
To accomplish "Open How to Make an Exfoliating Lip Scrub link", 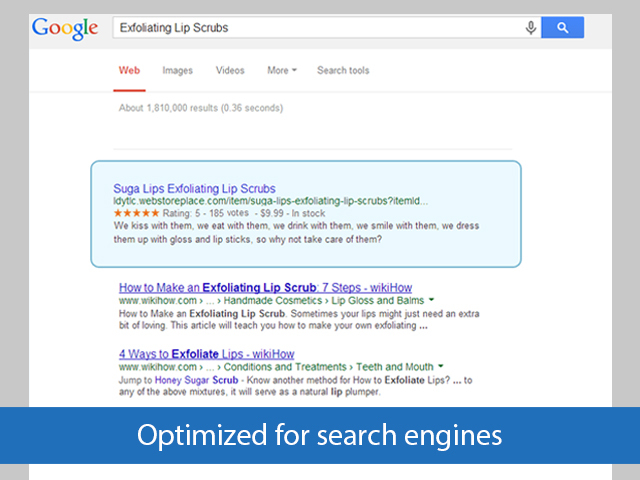I will point(265,287).
